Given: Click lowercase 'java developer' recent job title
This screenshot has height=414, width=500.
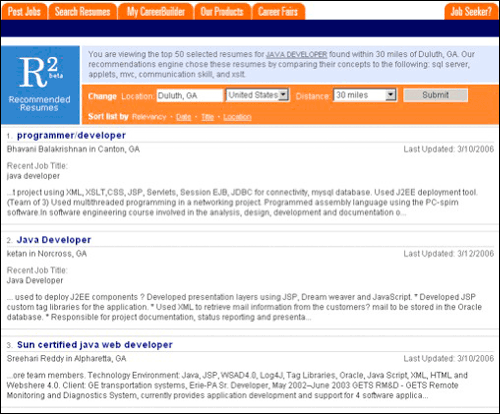Looking at the screenshot, I should [x=33, y=176].
